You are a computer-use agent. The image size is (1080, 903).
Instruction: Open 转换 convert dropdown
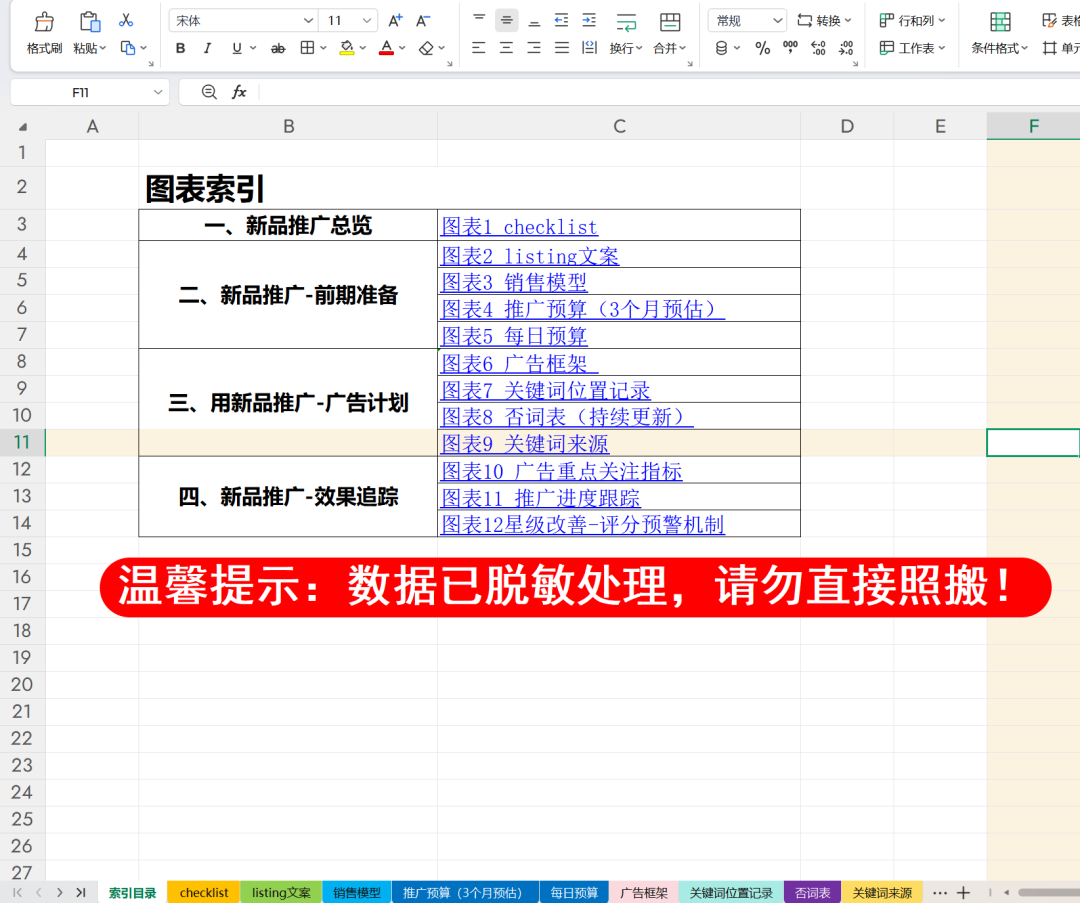[824, 21]
